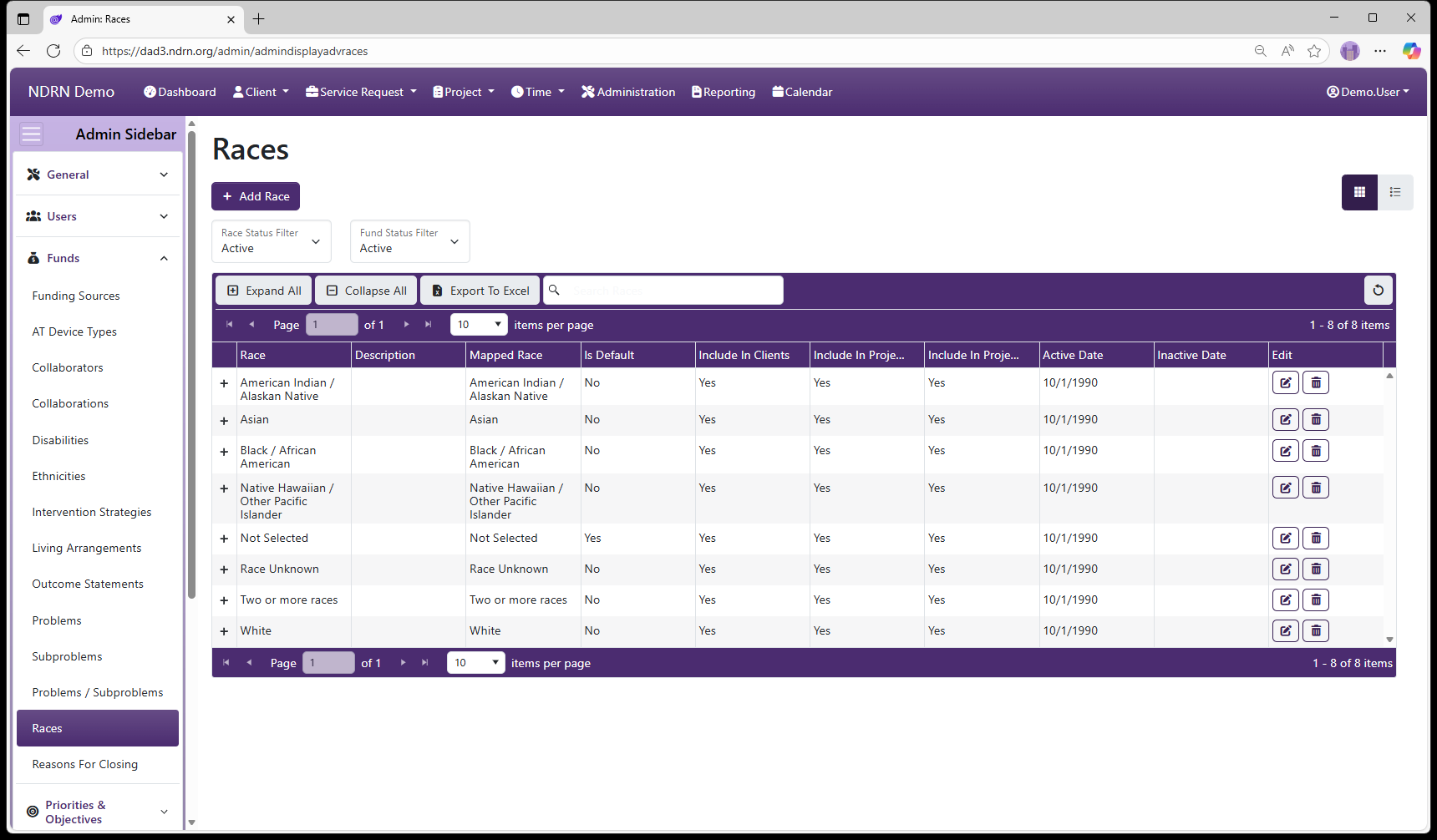Go to top pager's next page
This screenshot has height=840, width=1437.
407,324
